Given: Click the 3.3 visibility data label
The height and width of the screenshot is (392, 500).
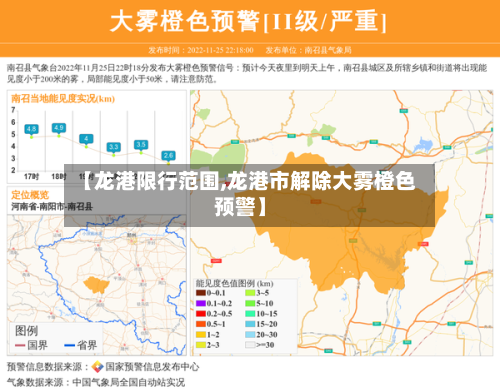Looking at the screenshot, I should point(114,147).
